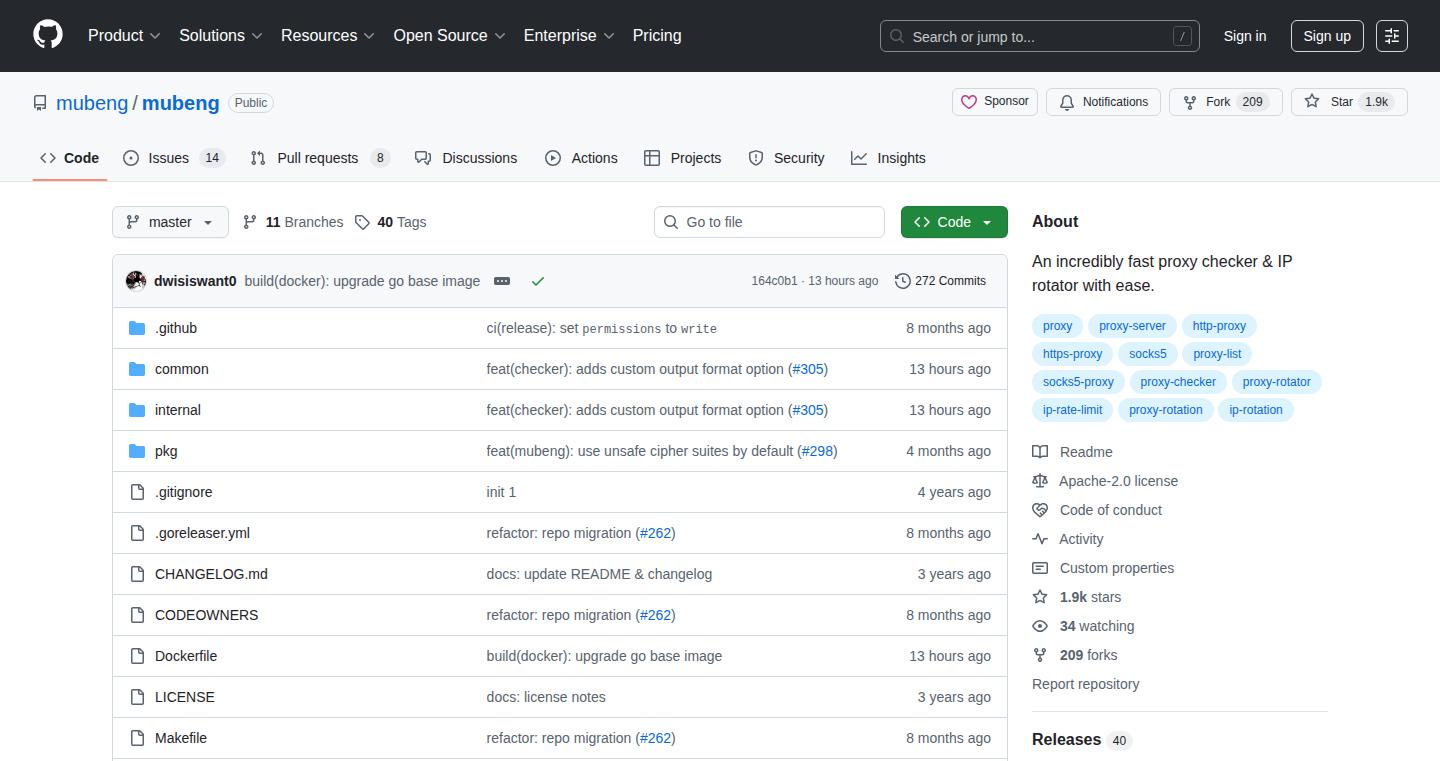Open the .goreleaser.yml file
This screenshot has height=761, width=1440.
pos(202,533)
